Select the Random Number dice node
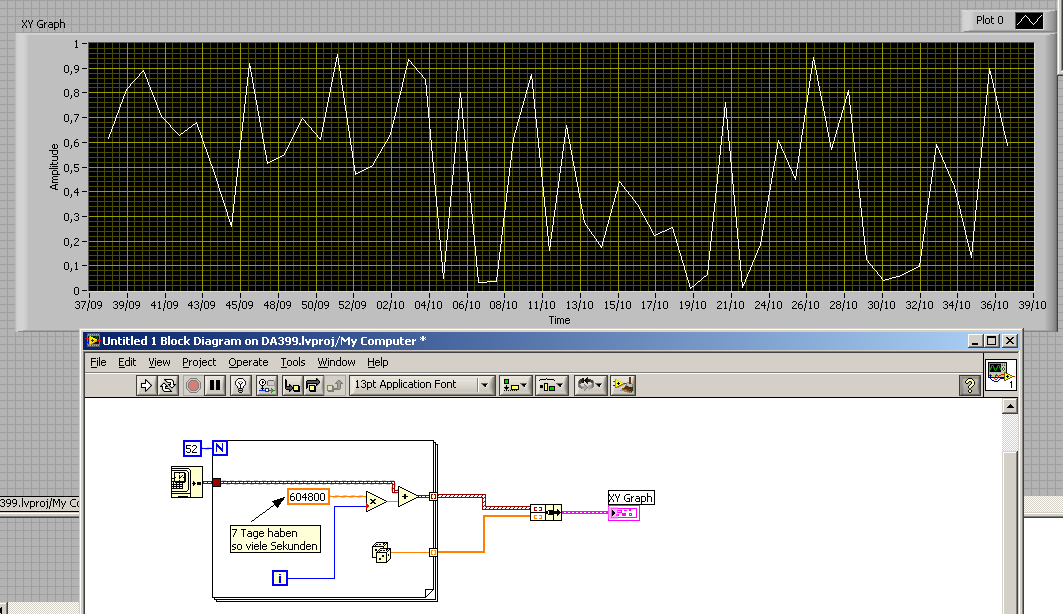1063x614 pixels. click(x=380, y=550)
